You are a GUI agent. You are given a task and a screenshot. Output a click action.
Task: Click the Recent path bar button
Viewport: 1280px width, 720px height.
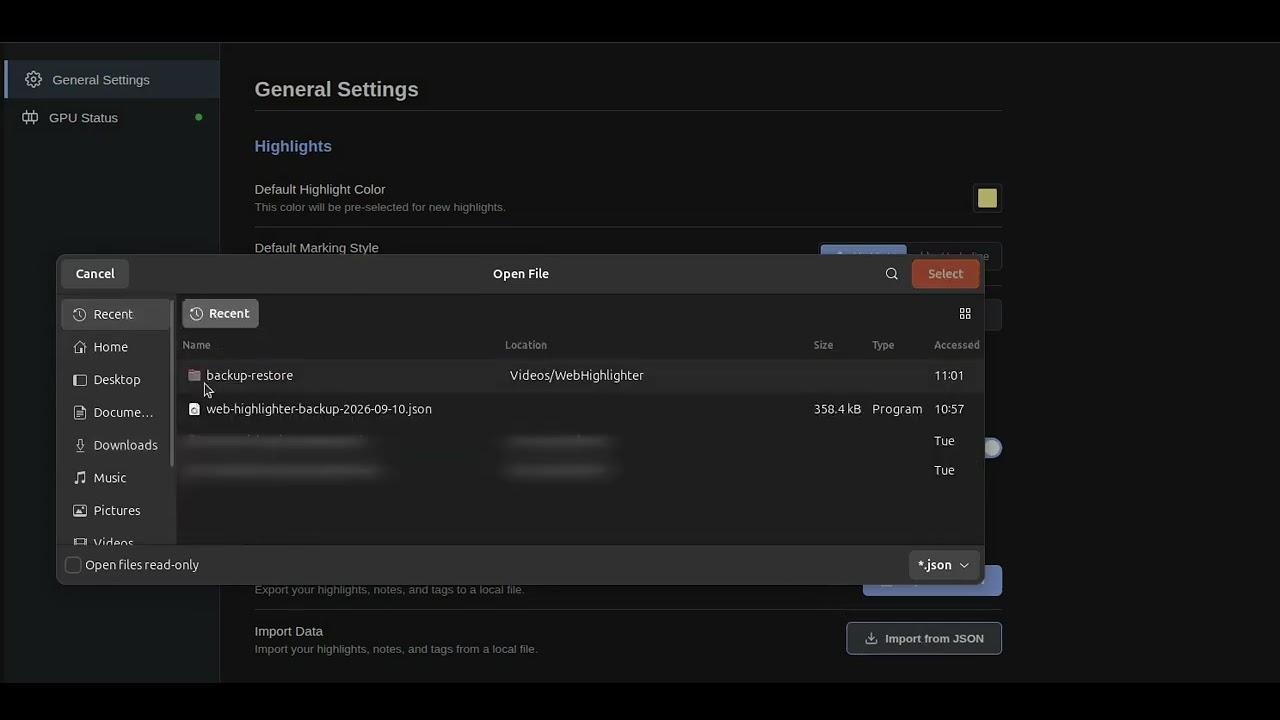(x=220, y=314)
